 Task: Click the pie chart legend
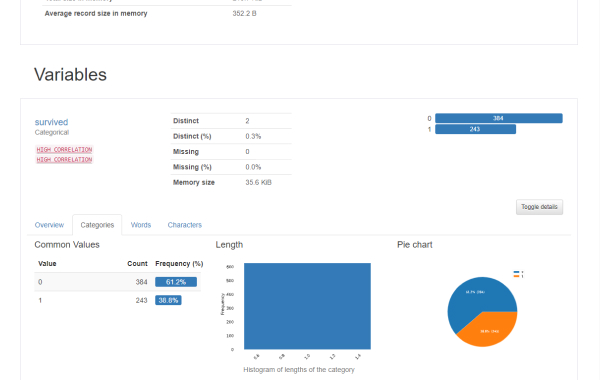point(518,274)
